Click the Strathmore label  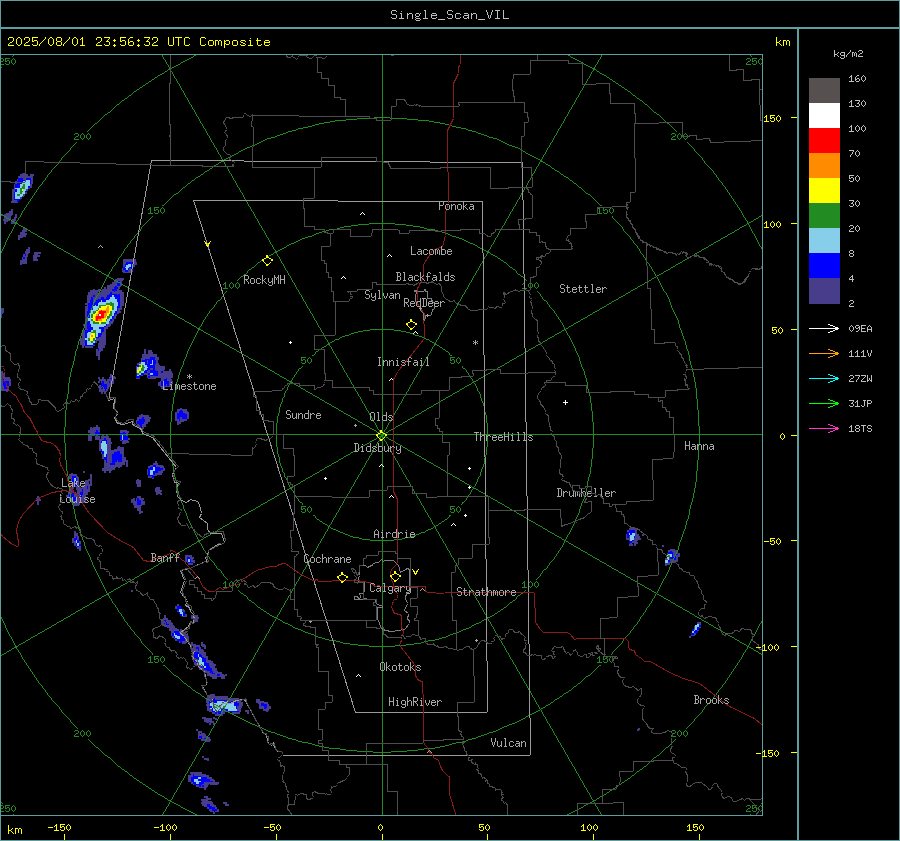point(486,592)
